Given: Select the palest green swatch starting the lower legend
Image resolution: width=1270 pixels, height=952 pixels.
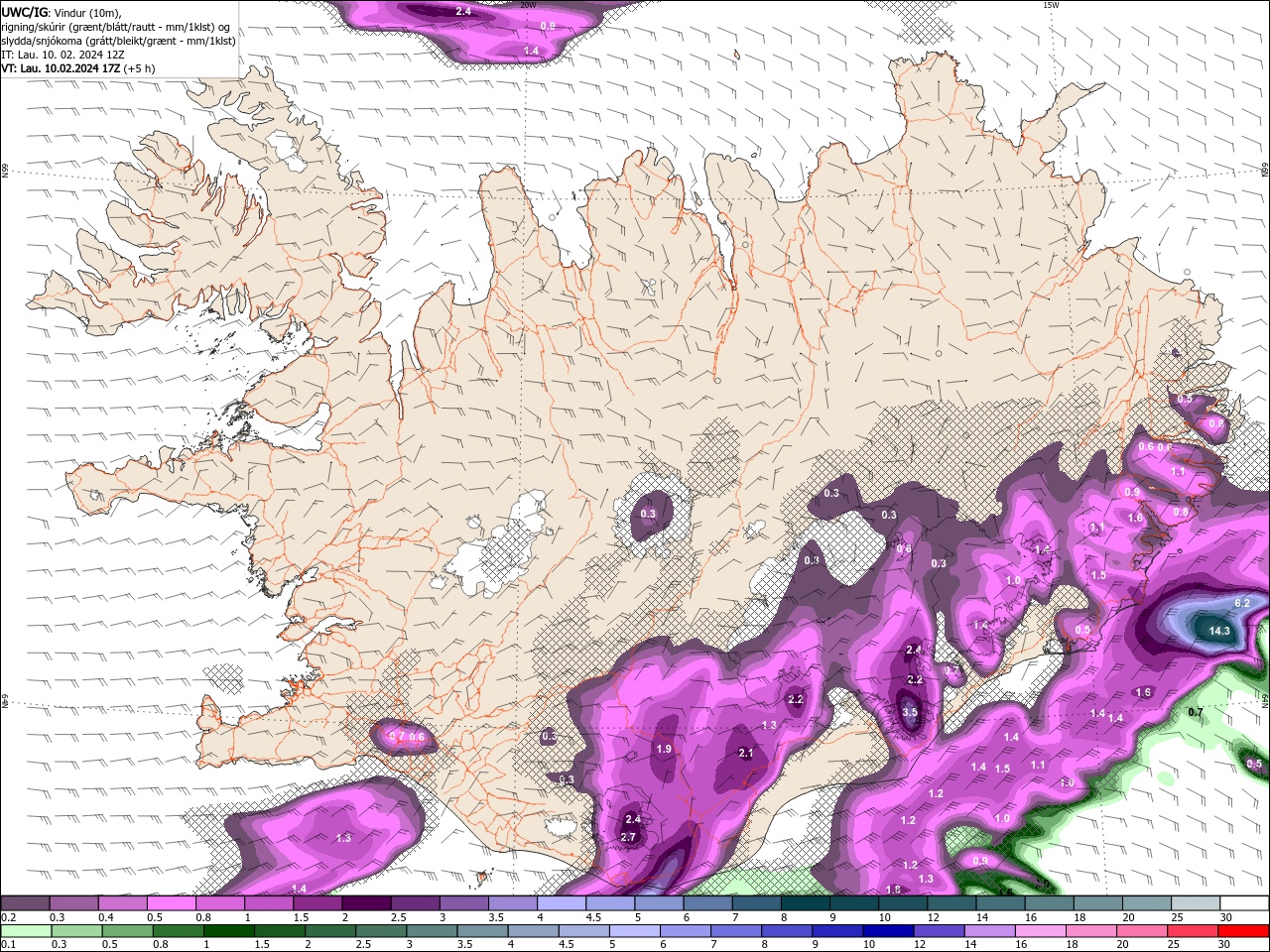Looking at the screenshot, I should pos(26,931).
